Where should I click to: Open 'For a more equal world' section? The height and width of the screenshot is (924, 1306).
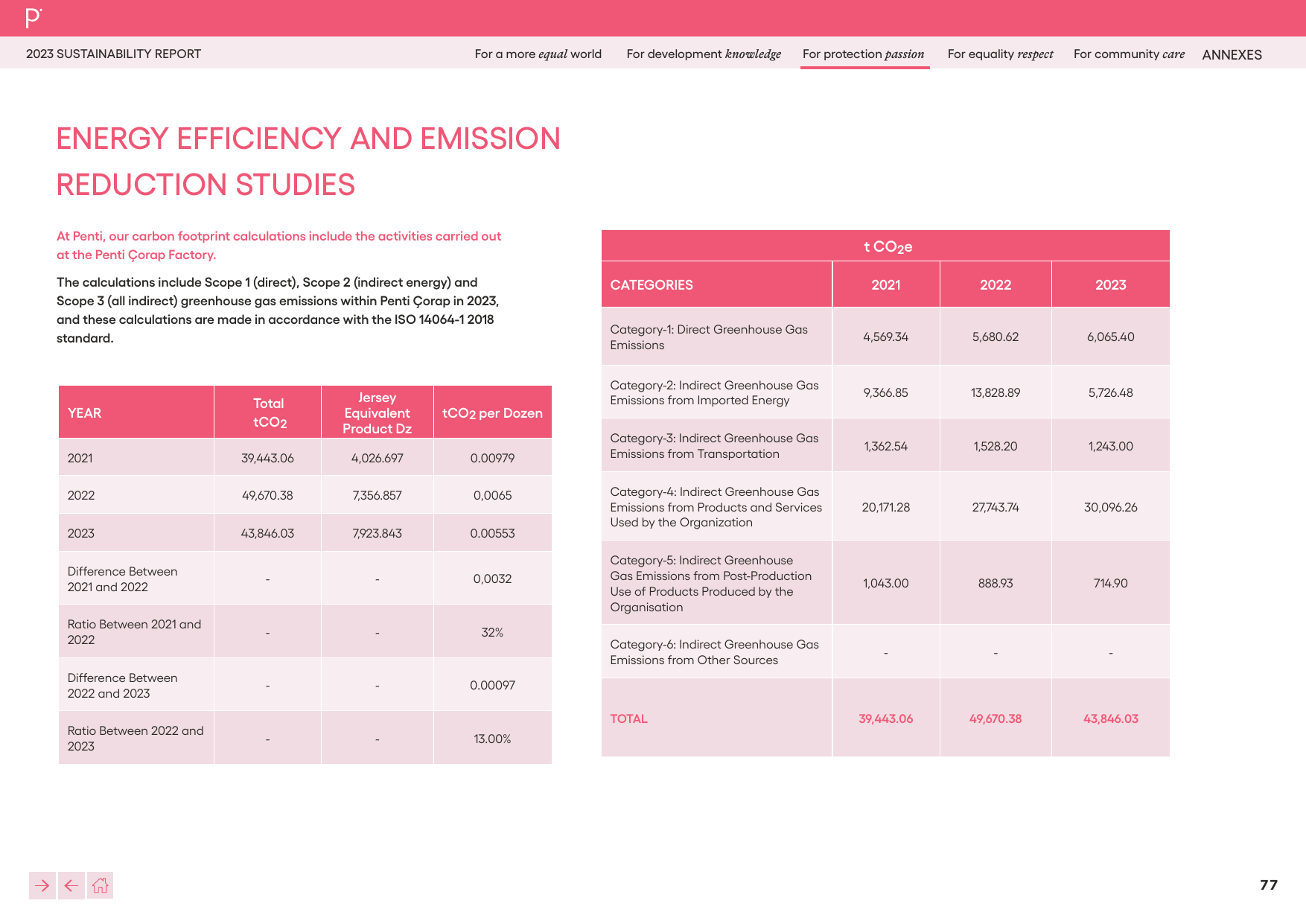[538, 54]
